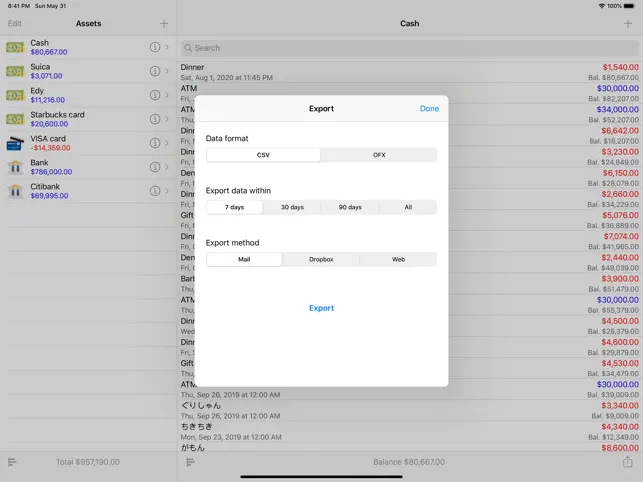Select Dropbox export method

(x=321, y=259)
